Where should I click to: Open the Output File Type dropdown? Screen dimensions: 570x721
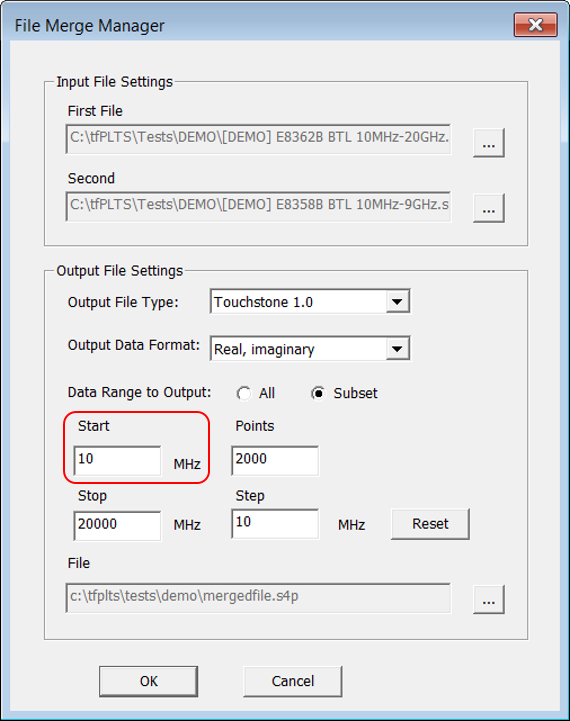coord(397,302)
